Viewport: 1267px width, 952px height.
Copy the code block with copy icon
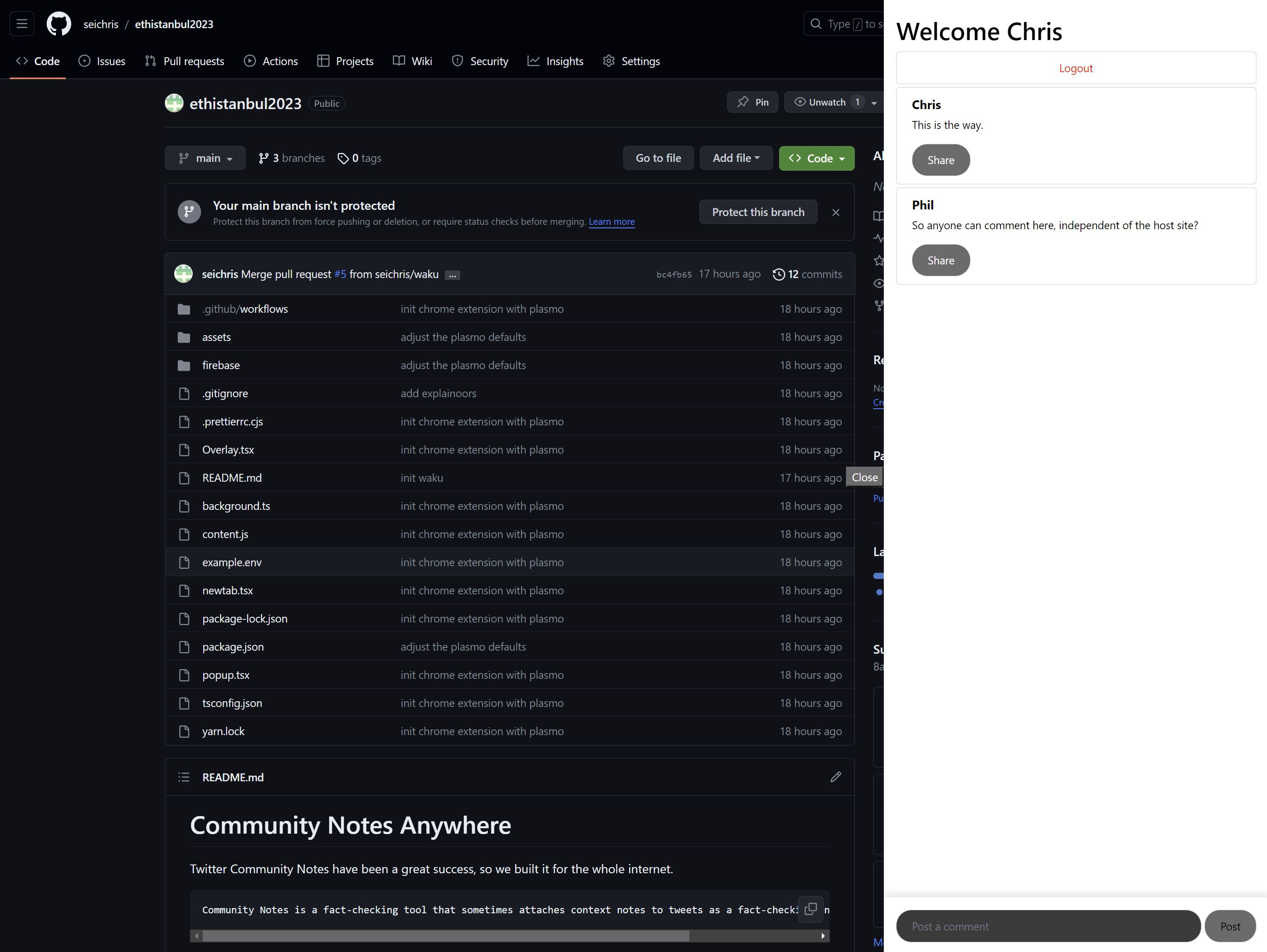[x=810, y=909]
